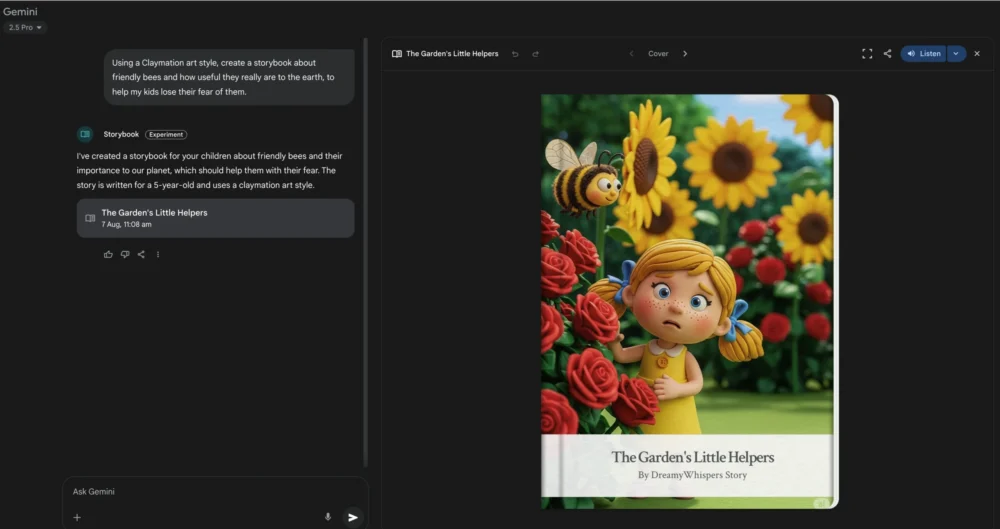Share the storybook from the top toolbar
Screen dimensions: 1000x529
click(x=887, y=54)
